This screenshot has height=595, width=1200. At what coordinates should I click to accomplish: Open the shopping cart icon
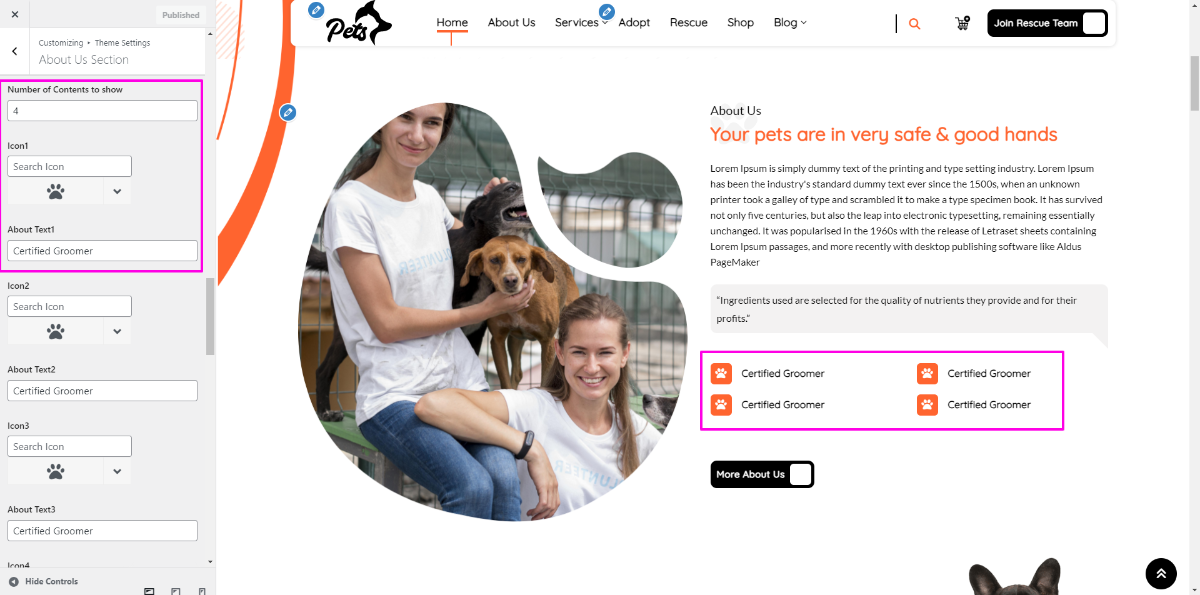pyautogui.click(x=962, y=23)
